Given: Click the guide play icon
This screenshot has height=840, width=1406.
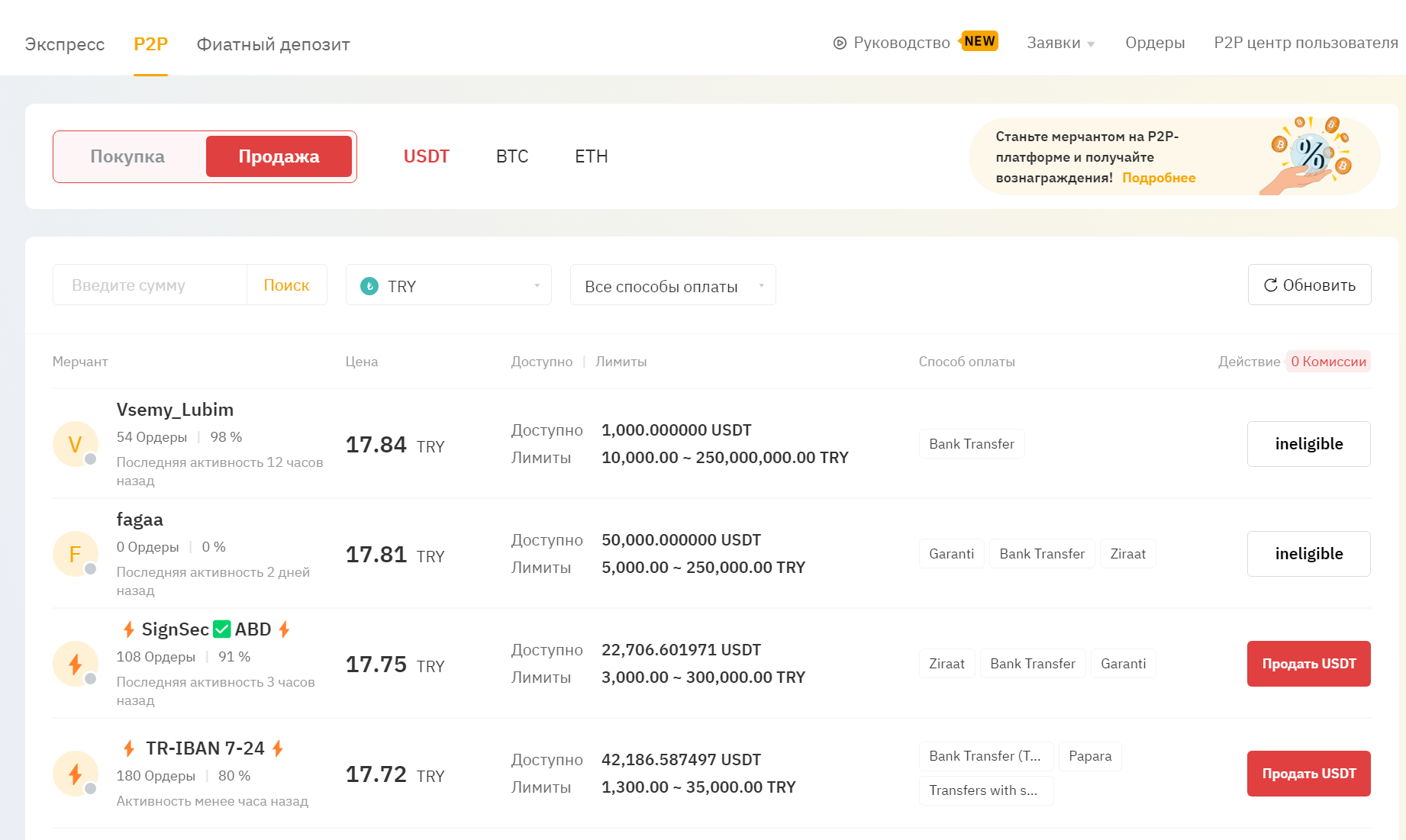Looking at the screenshot, I should click(x=840, y=43).
